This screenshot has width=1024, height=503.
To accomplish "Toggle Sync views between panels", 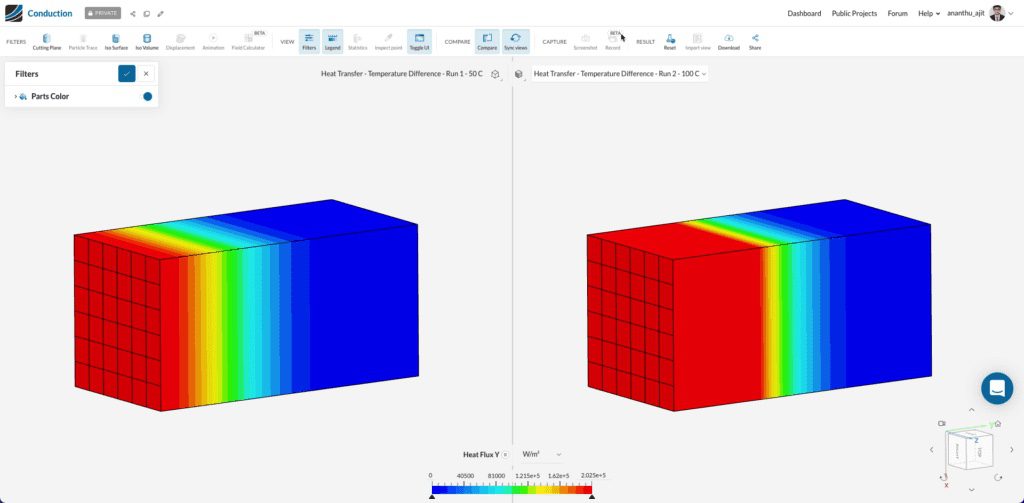I will (x=516, y=41).
